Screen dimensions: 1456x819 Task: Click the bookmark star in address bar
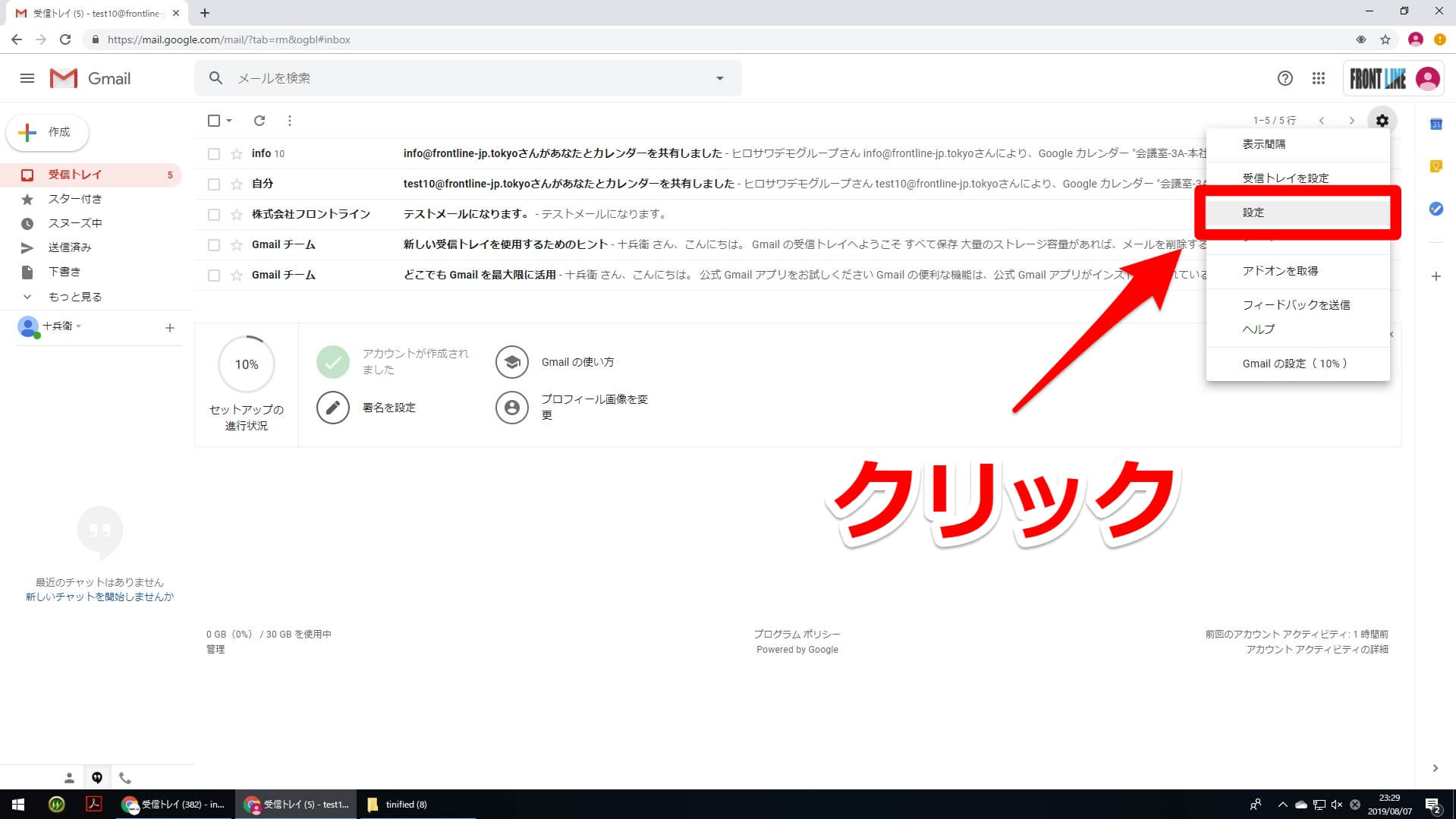point(1385,39)
